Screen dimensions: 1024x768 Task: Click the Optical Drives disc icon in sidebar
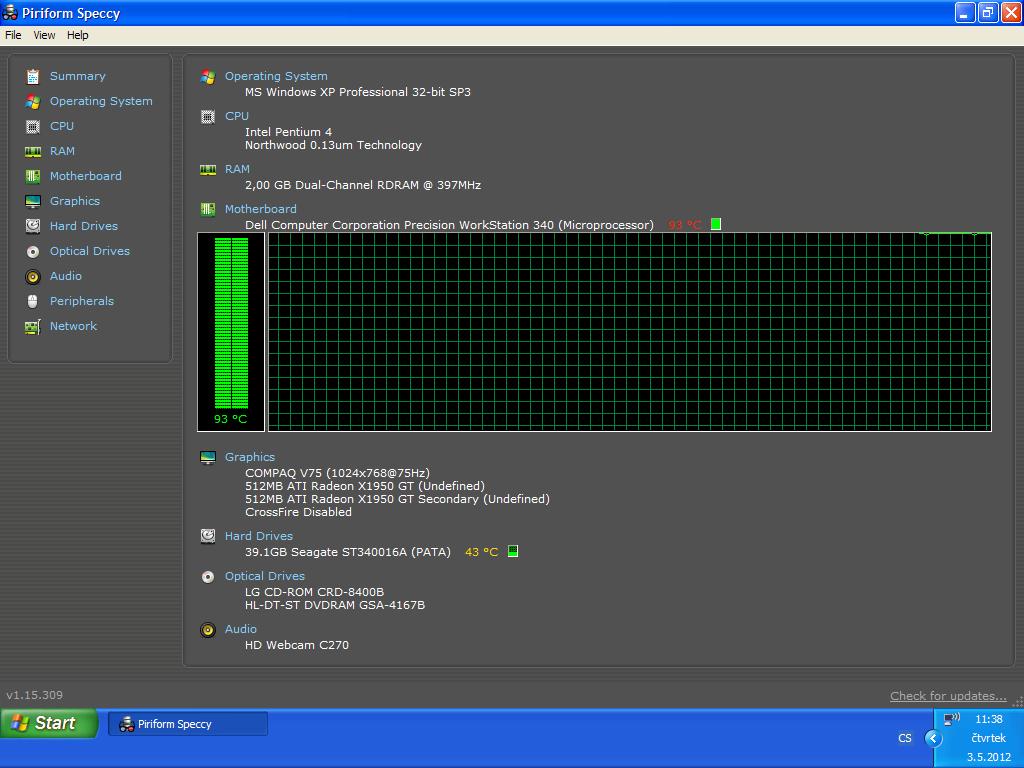click(x=33, y=251)
